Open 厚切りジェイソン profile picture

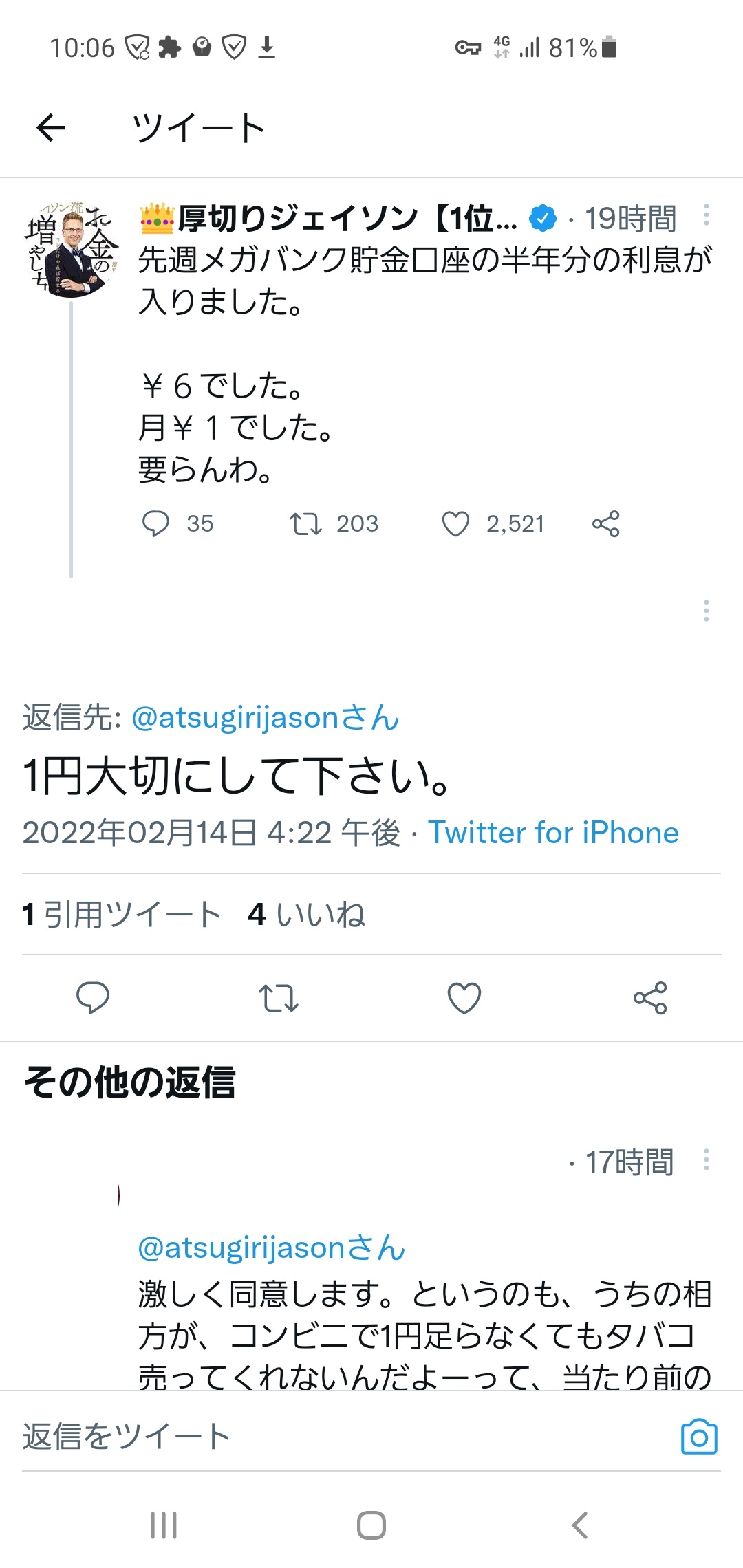[x=72, y=249]
